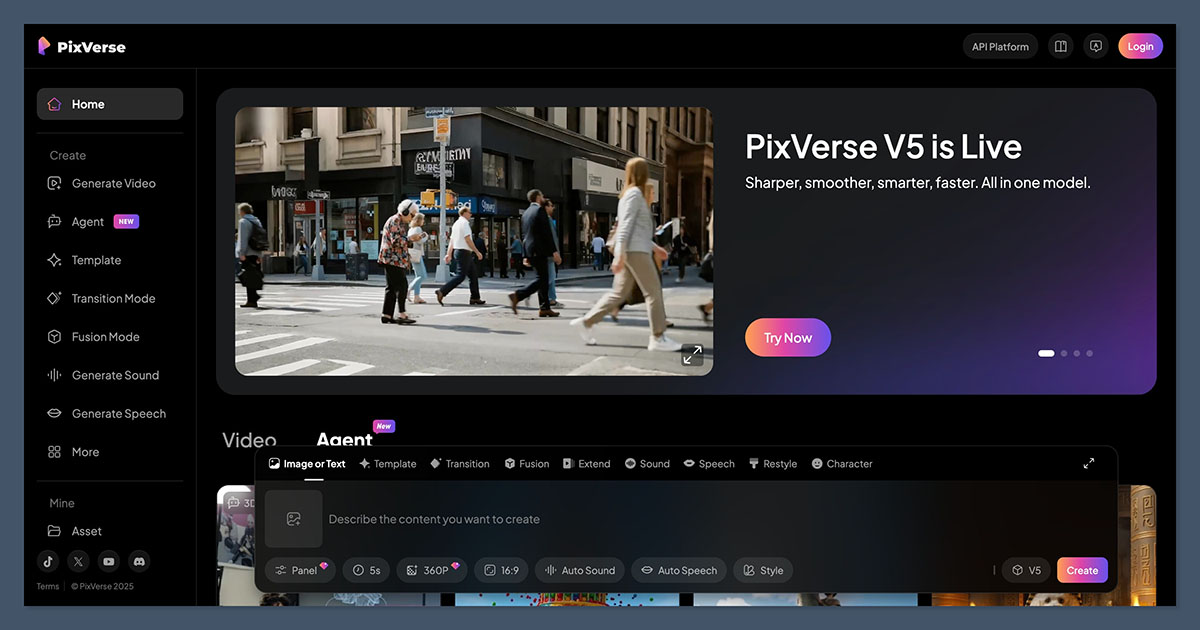This screenshot has height=630, width=1200.
Task: Click the Try Now button on the banner
Action: pyautogui.click(x=787, y=337)
